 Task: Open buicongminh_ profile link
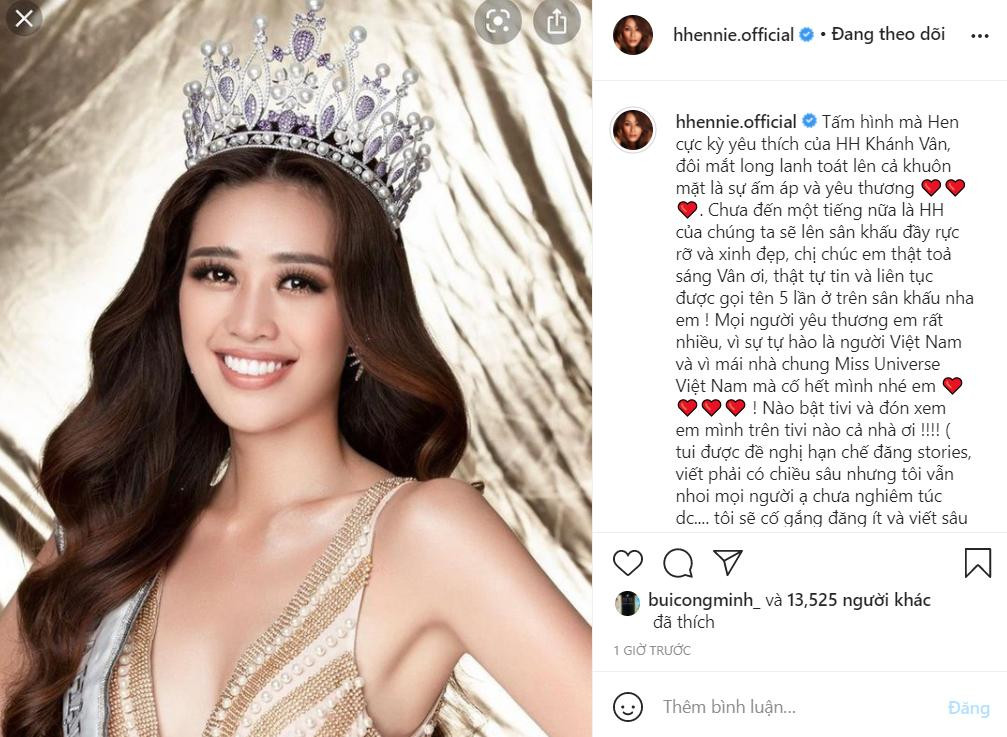coord(704,600)
